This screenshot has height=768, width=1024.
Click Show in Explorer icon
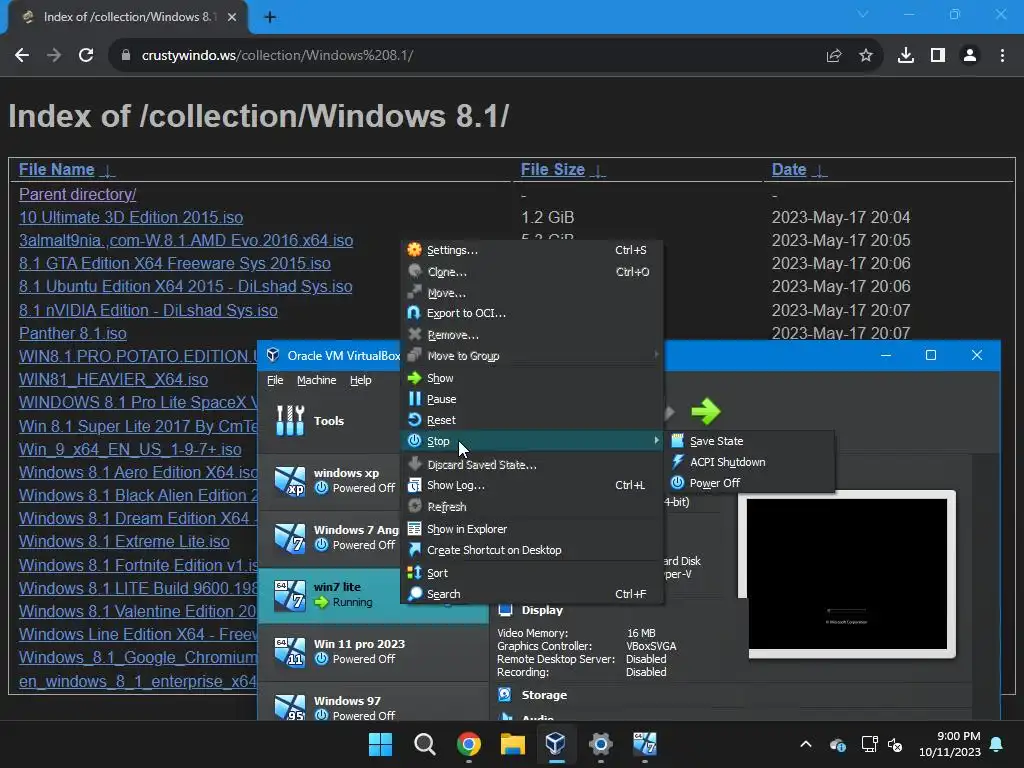point(414,529)
